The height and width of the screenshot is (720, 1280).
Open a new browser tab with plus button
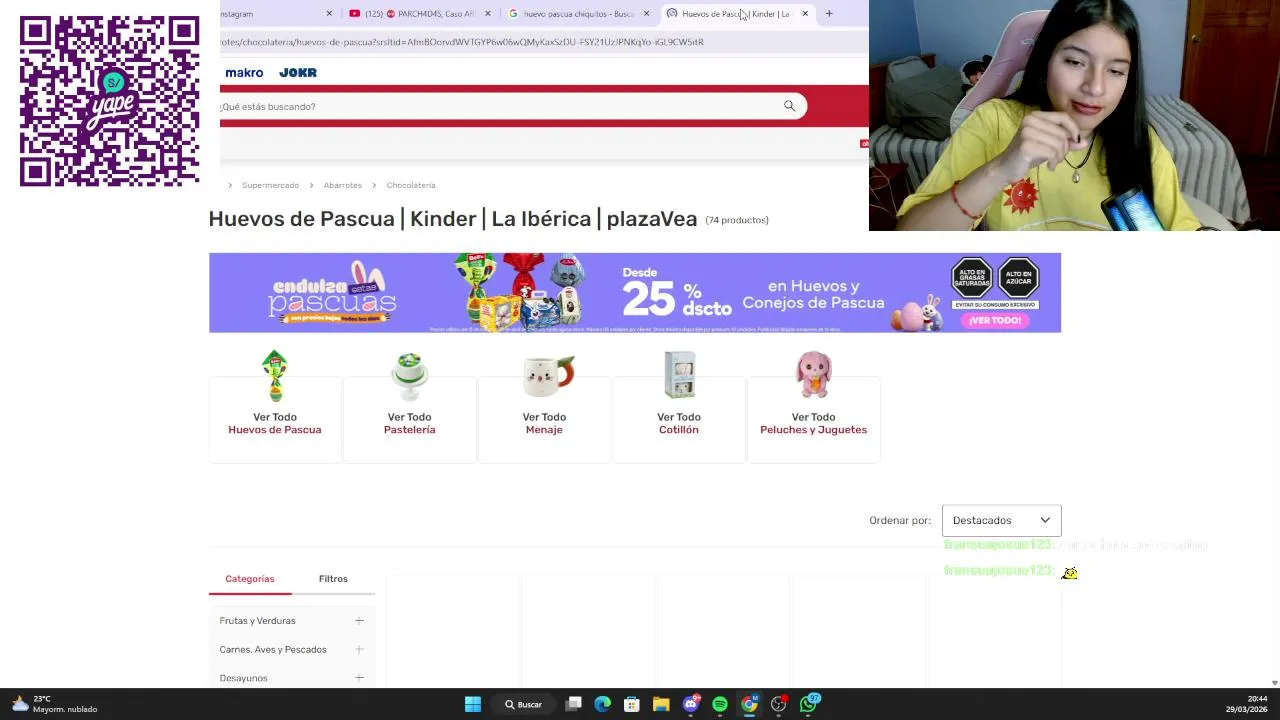click(x=829, y=14)
